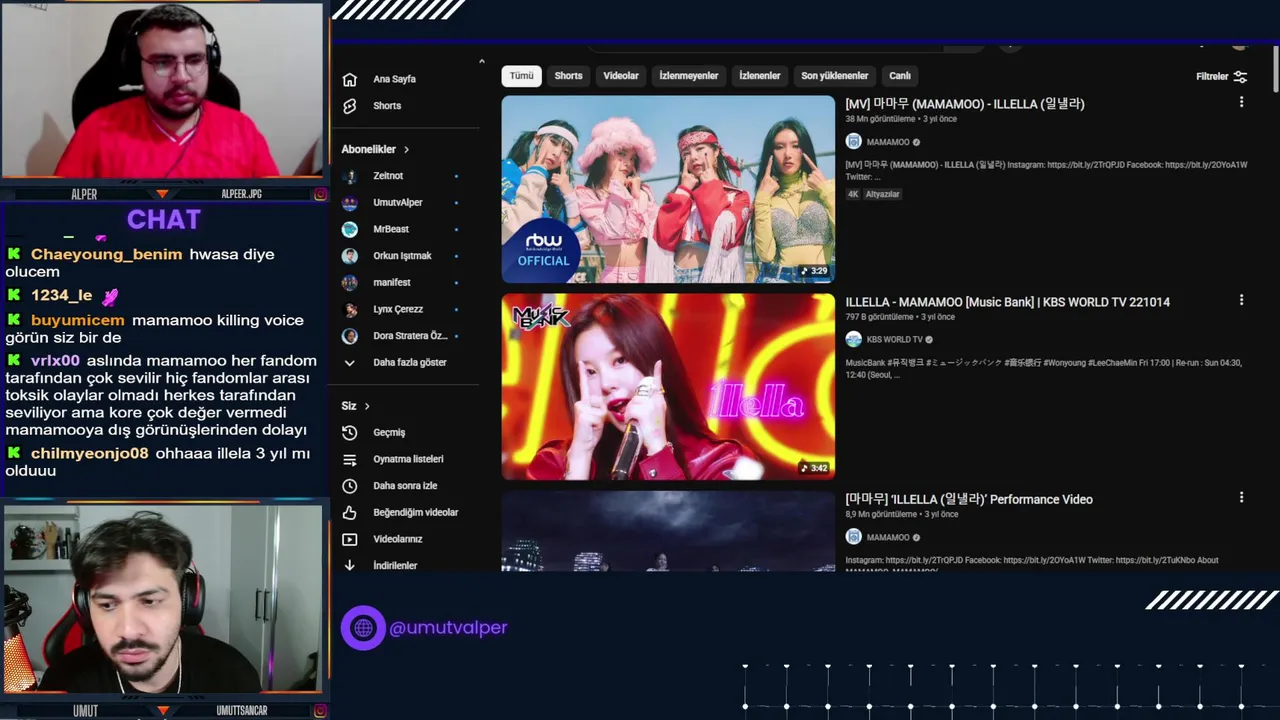The height and width of the screenshot is (720, 1280).
Task: Open UmutvAlper channel avatar
Action: [350, 203]
